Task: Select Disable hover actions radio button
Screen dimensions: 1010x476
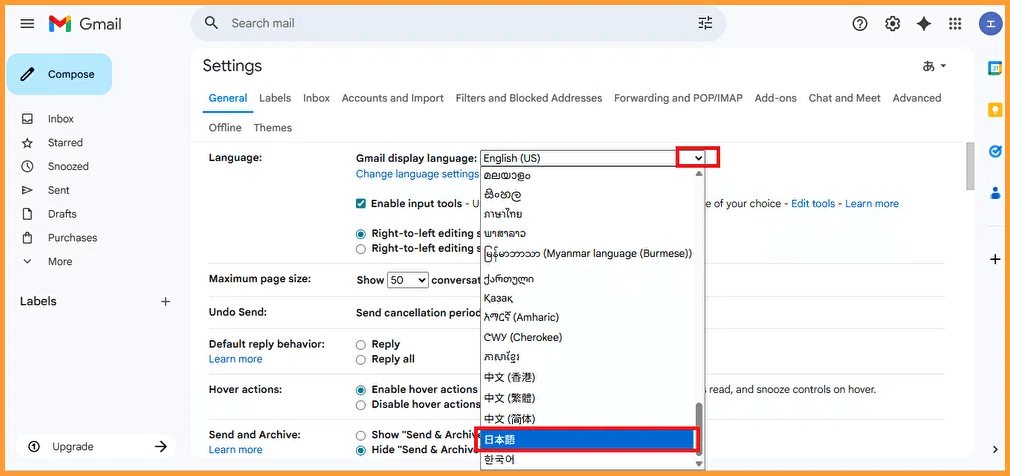Action: [x=361, y=405]
